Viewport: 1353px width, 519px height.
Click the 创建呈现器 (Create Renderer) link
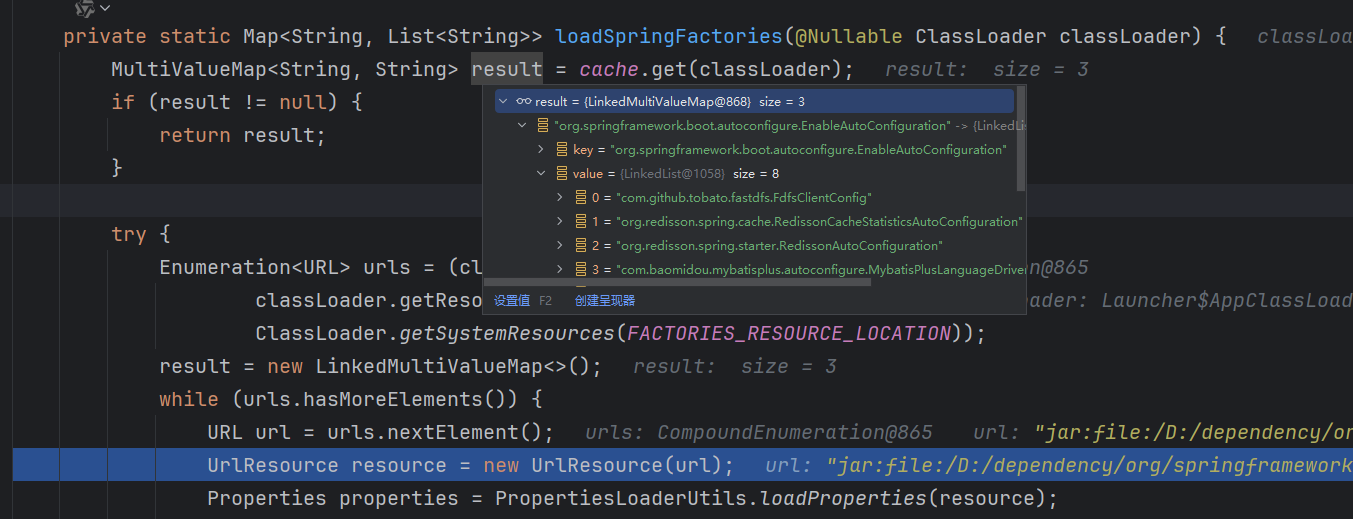point(605,301)
